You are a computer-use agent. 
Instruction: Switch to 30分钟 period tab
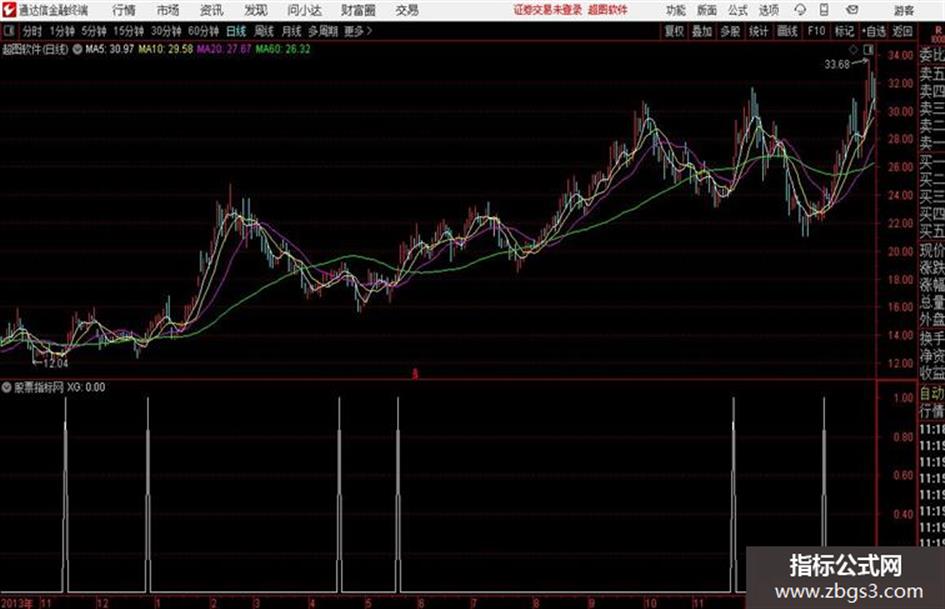[166, 31]
